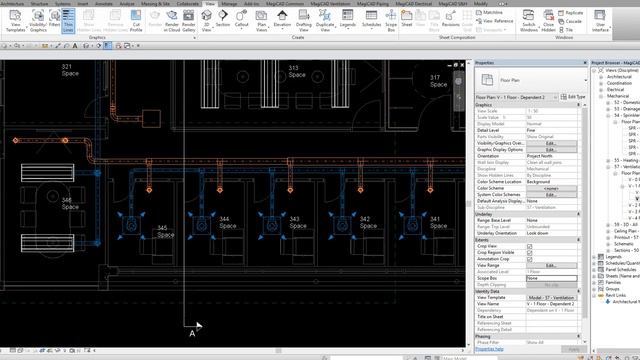Viewport: 640px width, 360px height.
Task: Expand Legends node in Project Browser
Action: coord(594,257)
